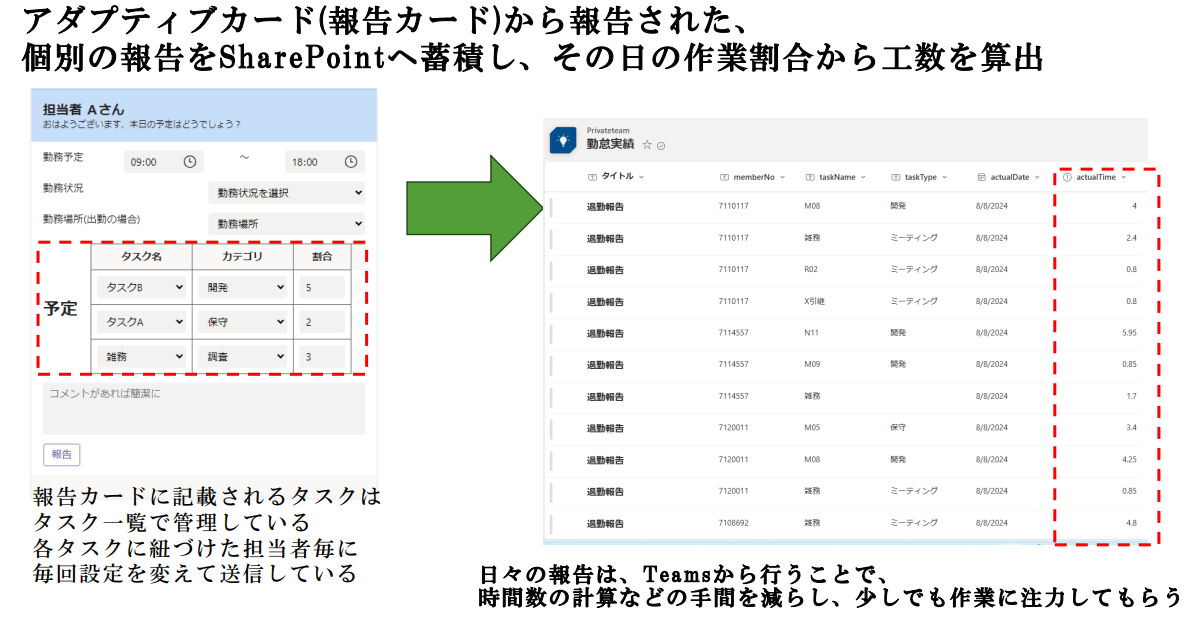The image size is (1194, 619).
Task: Click the actualTime value 4.25
Action: [x=1129, y=459]
